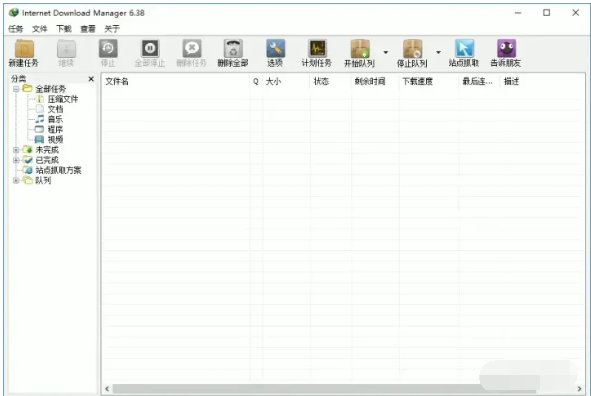
Task: Open the dropdown arrow beside 停止队列
Action: click(438, 52)
